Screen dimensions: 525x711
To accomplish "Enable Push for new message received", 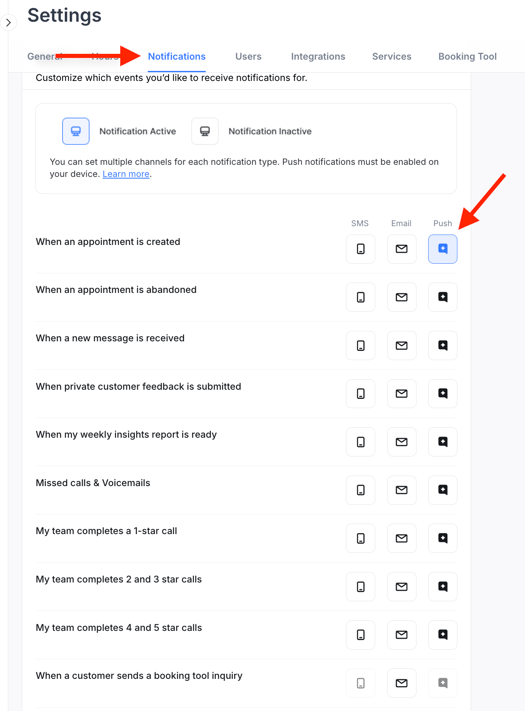I will [443, 346].
